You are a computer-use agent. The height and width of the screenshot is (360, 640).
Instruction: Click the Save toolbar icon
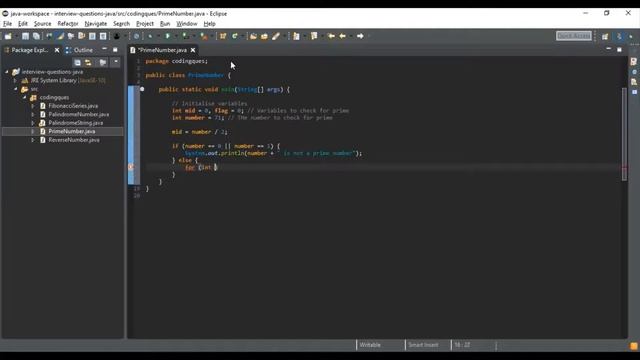[x=25, y=36]
